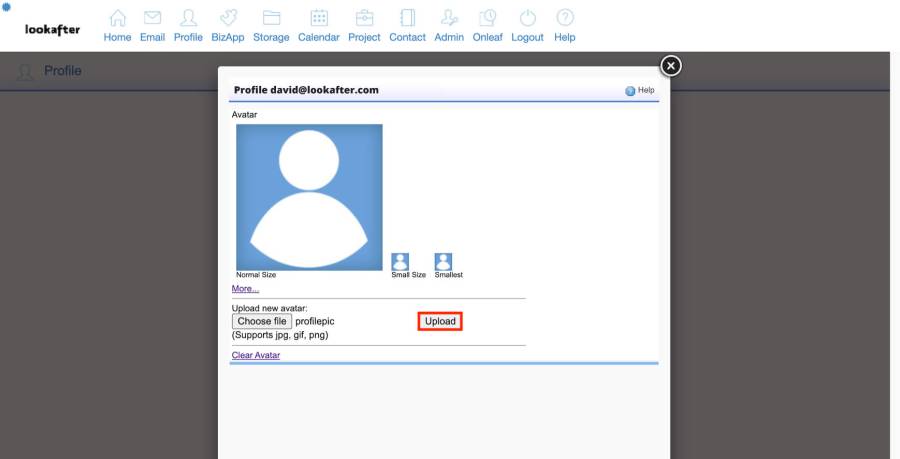
Task: Open the Storage folder icon
Action: [271, 19]
